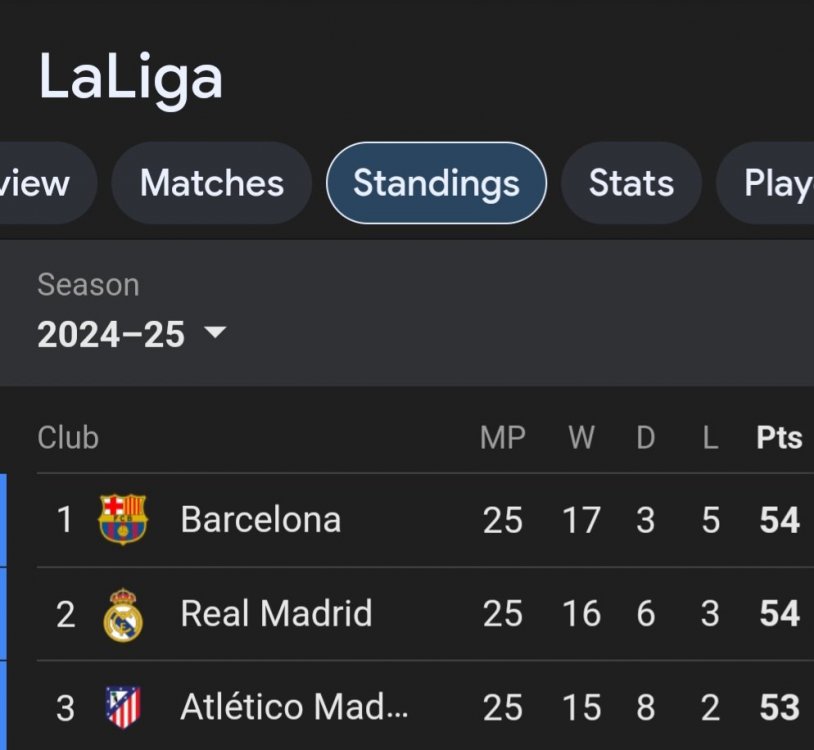Viewport: 814px width, 750px height.
Task: Open the 2024–25 season selector
Action: (x=111, y=334)
